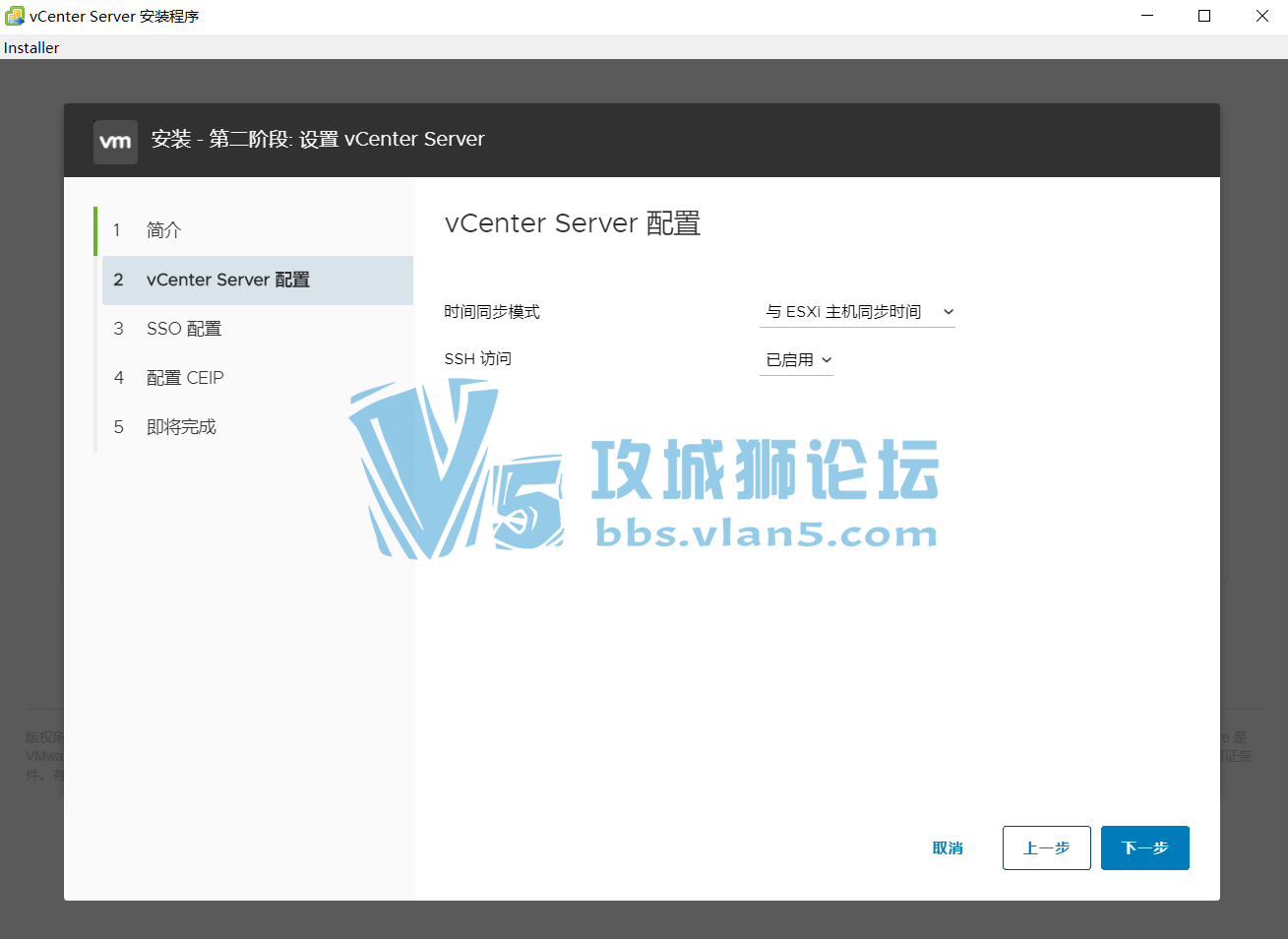Expand the 与 ESXi 主机同步时间 selector
This screenshot has width=1288, height=939.
856,311
